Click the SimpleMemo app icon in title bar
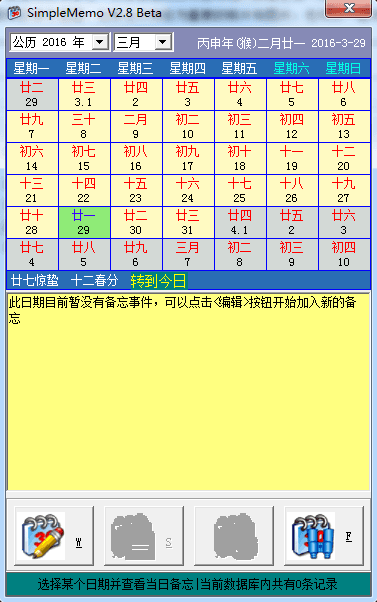 [15, 13]
